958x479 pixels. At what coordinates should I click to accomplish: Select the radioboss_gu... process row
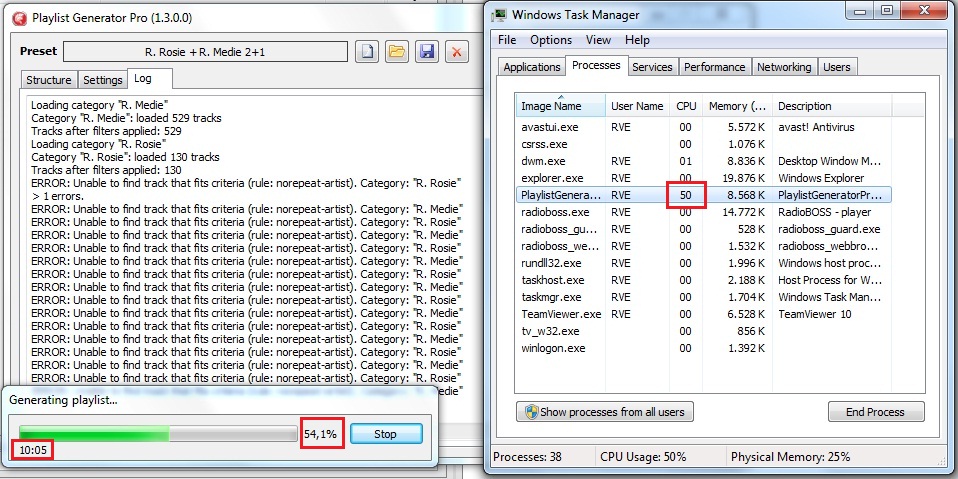[703, 229]
